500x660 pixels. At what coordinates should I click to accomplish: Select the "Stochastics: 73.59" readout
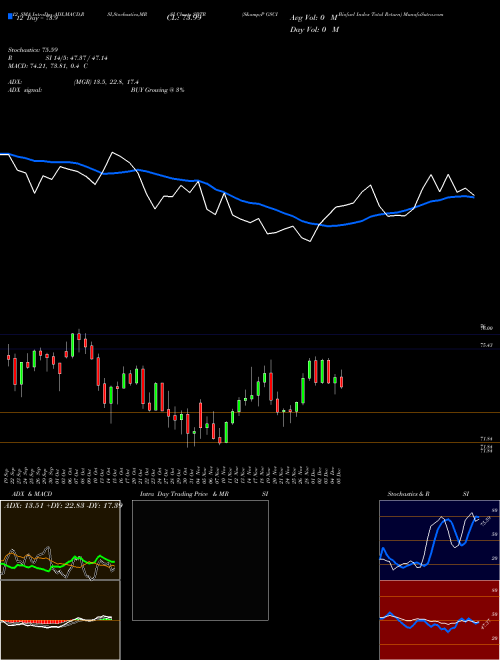[x=33, y=50]
